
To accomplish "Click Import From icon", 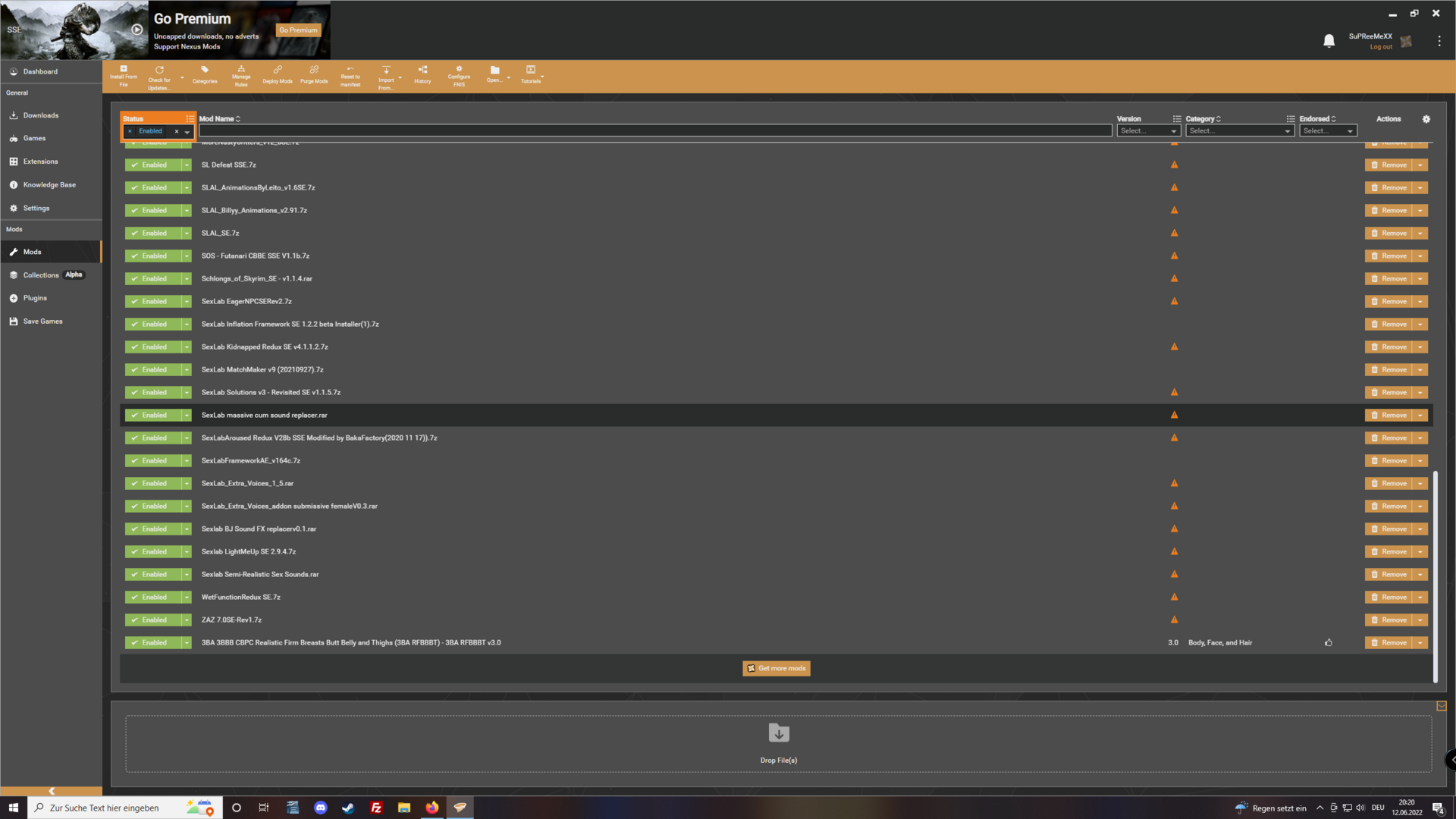I will click(x=386, y=77).
